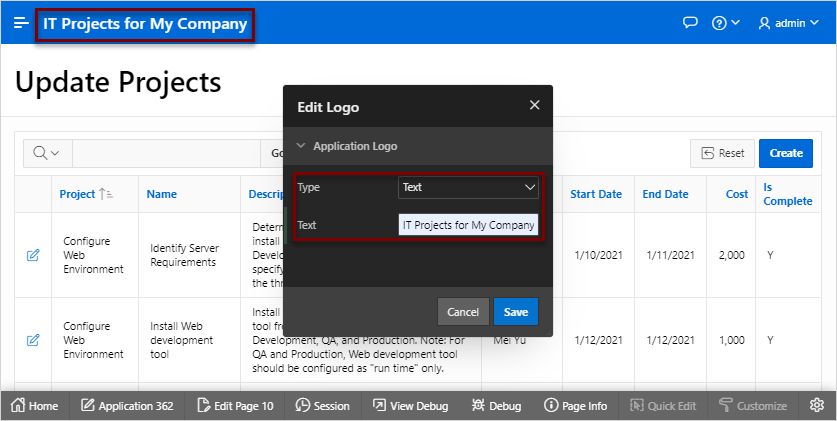The image size is (837, 421).
Task: Click the 2,000 cost cell
Action: [731, 255]
